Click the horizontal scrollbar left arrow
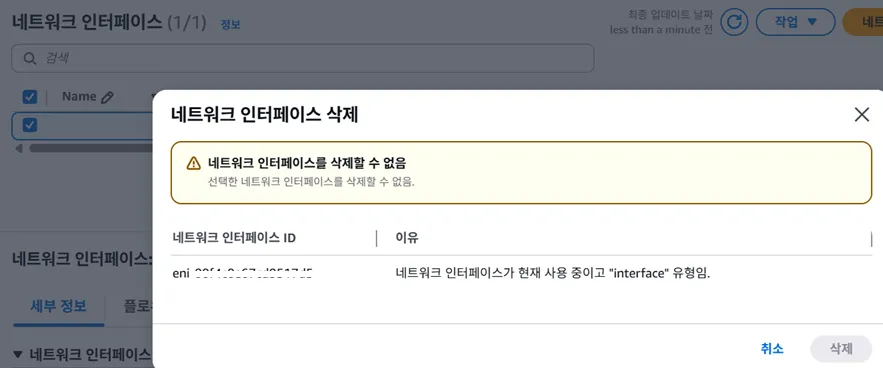Screen dimensions: 883x368 [x=19, y=148]
